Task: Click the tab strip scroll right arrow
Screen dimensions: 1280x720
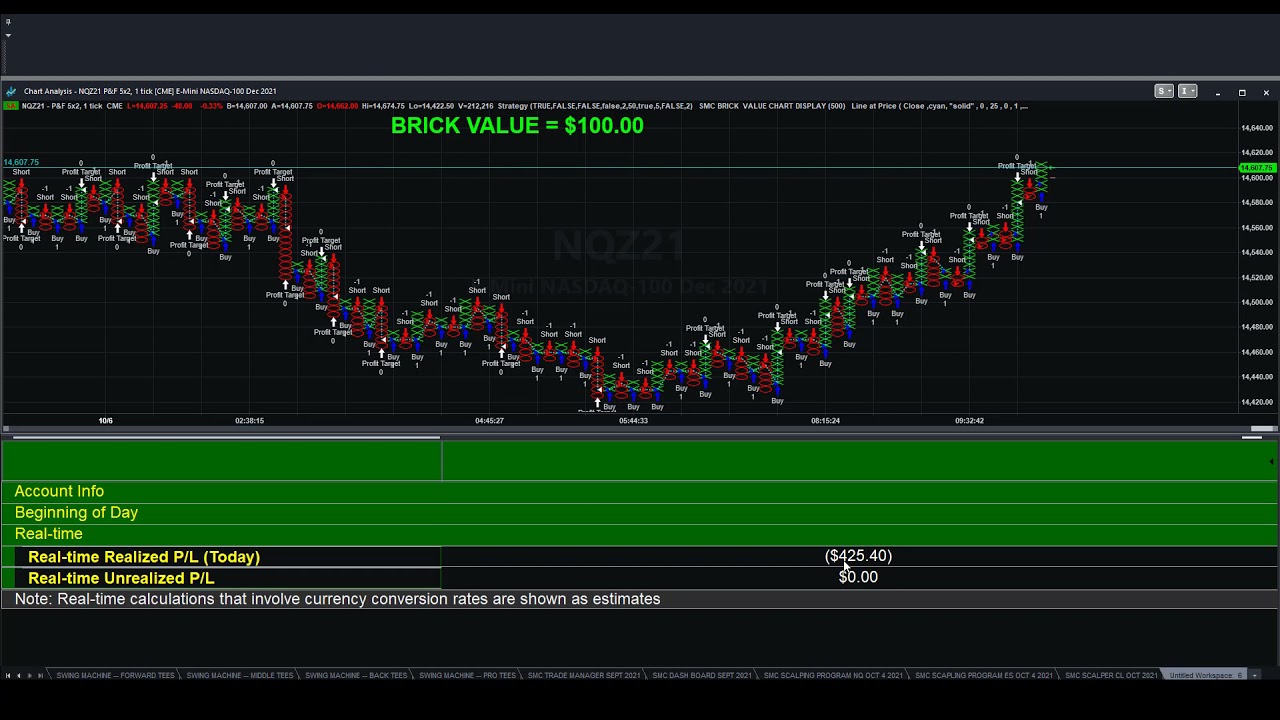Action: click(x=1256, y=675)
